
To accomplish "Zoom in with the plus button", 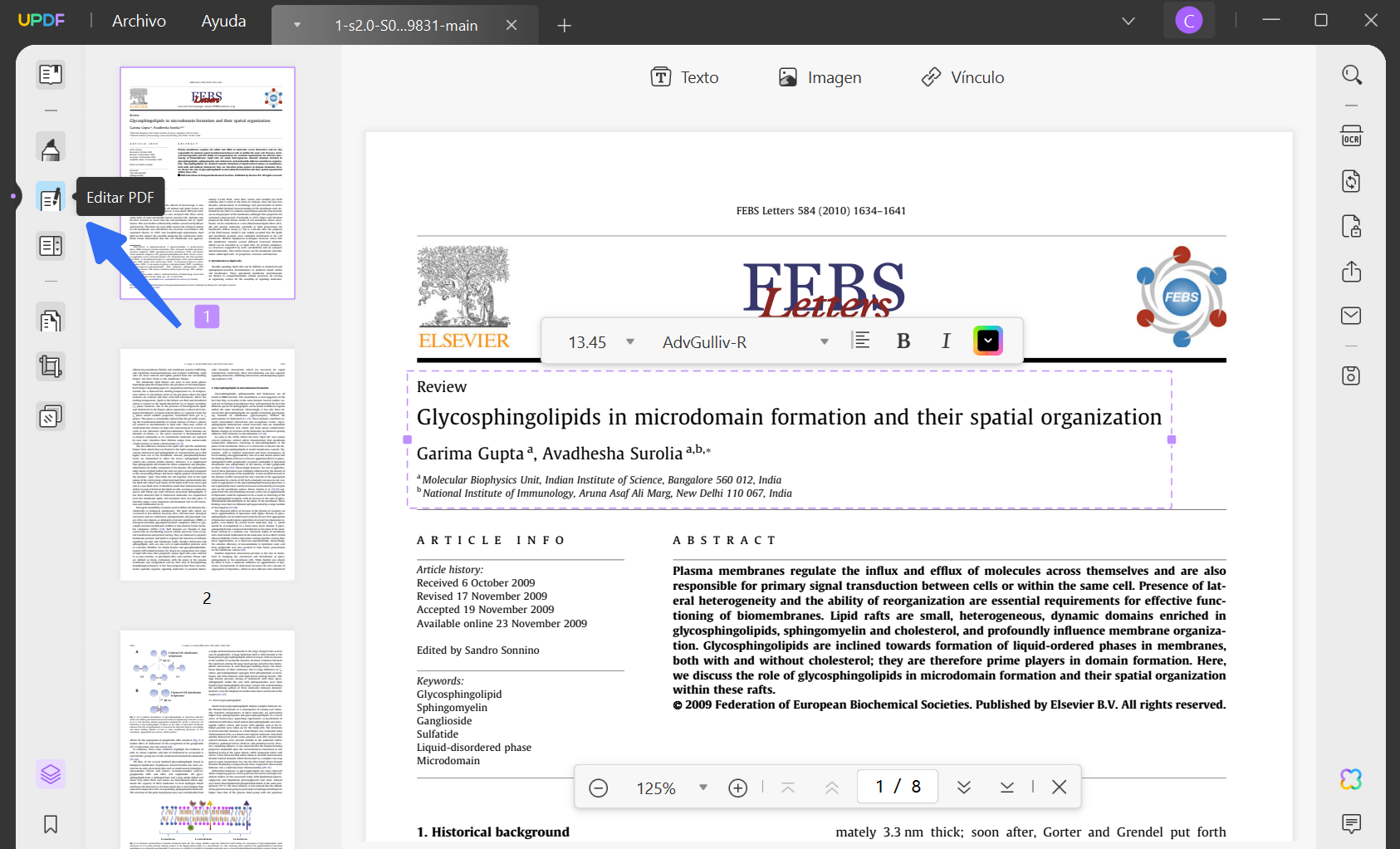I will (737, 787).
